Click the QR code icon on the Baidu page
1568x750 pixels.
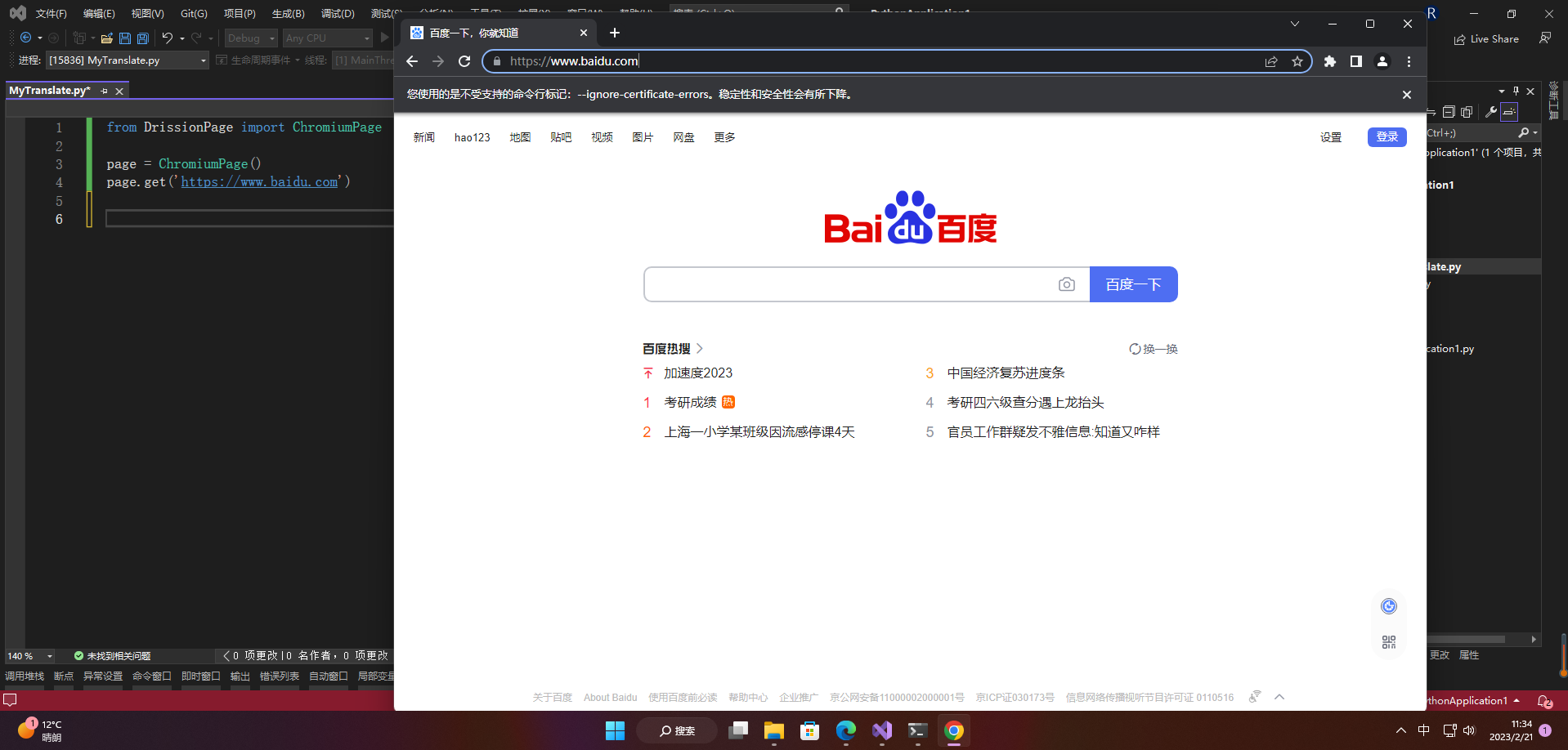point(1389,642)
